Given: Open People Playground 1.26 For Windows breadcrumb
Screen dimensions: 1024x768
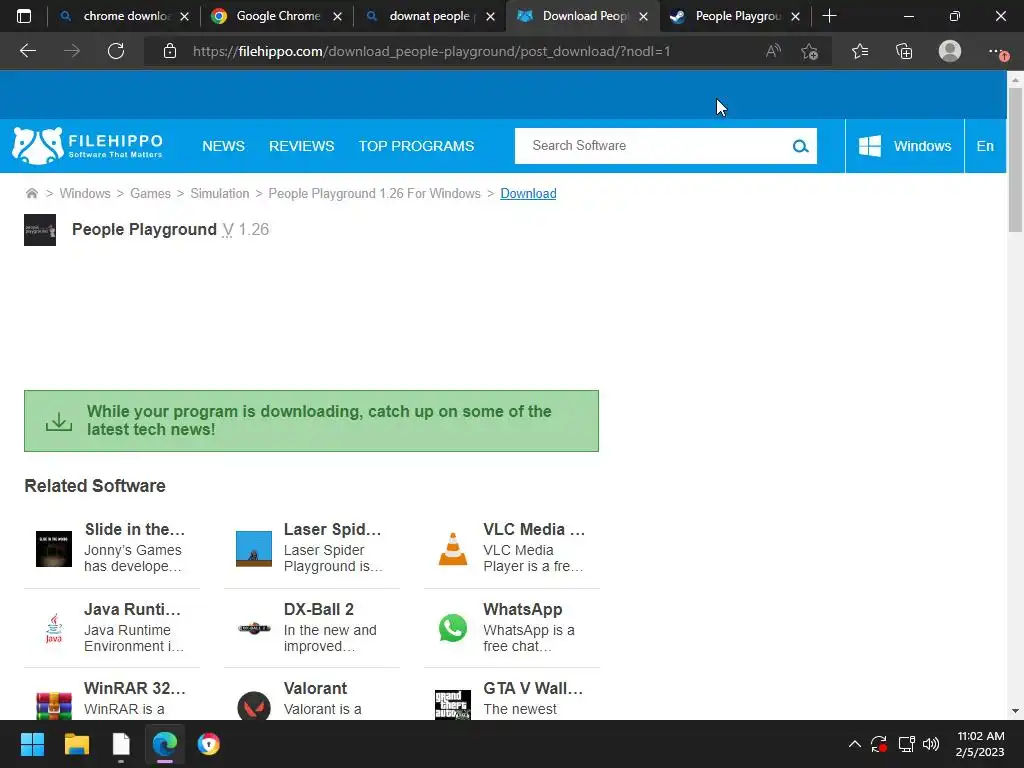Looking at the screenshot, I should click(374, 193).
